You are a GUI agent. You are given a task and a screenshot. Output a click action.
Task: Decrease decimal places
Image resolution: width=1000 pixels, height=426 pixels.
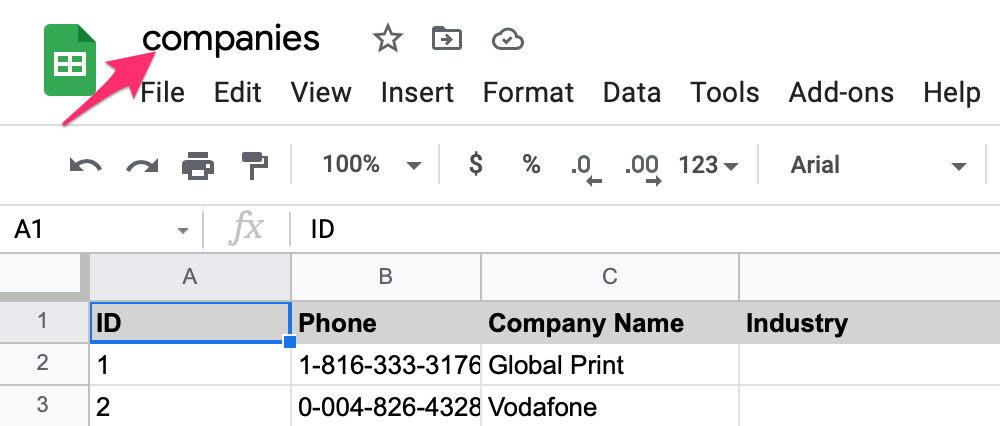[586, 169]
